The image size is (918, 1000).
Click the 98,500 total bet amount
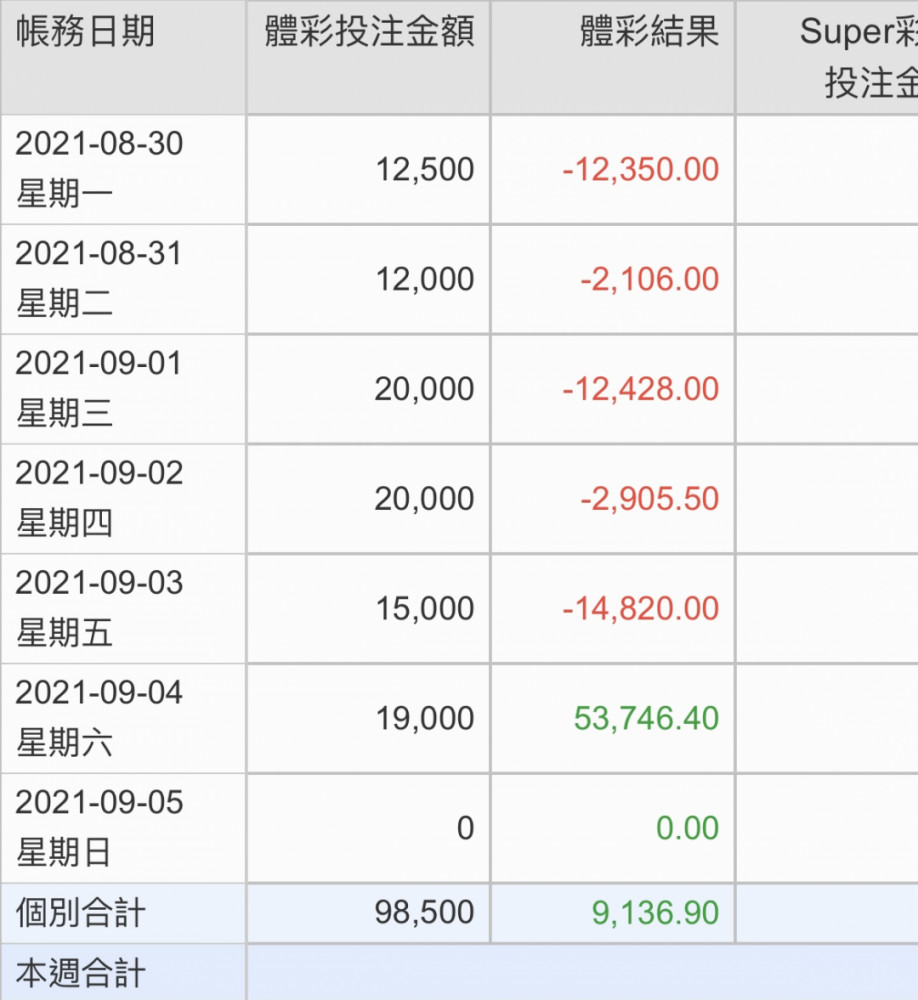pyautogui.click(x=425, y=913)
